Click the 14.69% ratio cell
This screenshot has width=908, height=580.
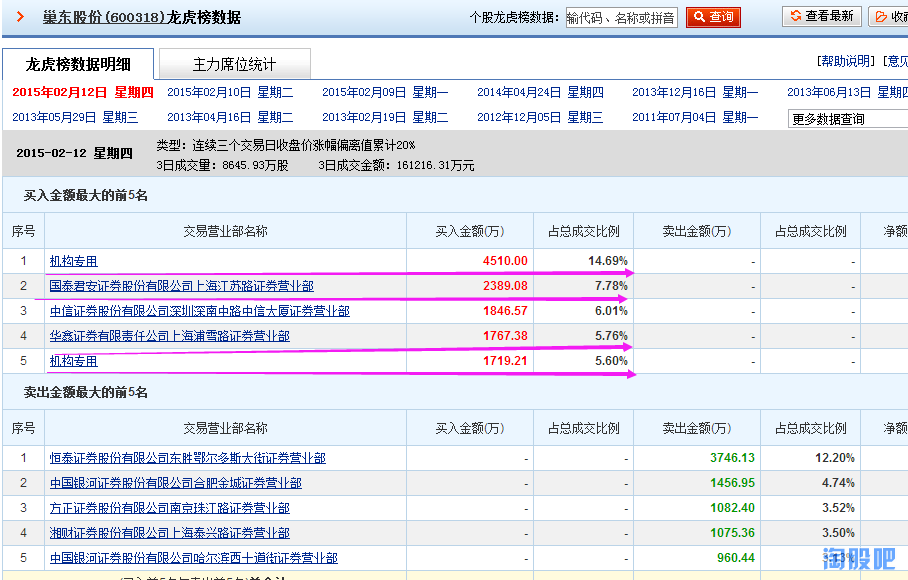point(584,261)
